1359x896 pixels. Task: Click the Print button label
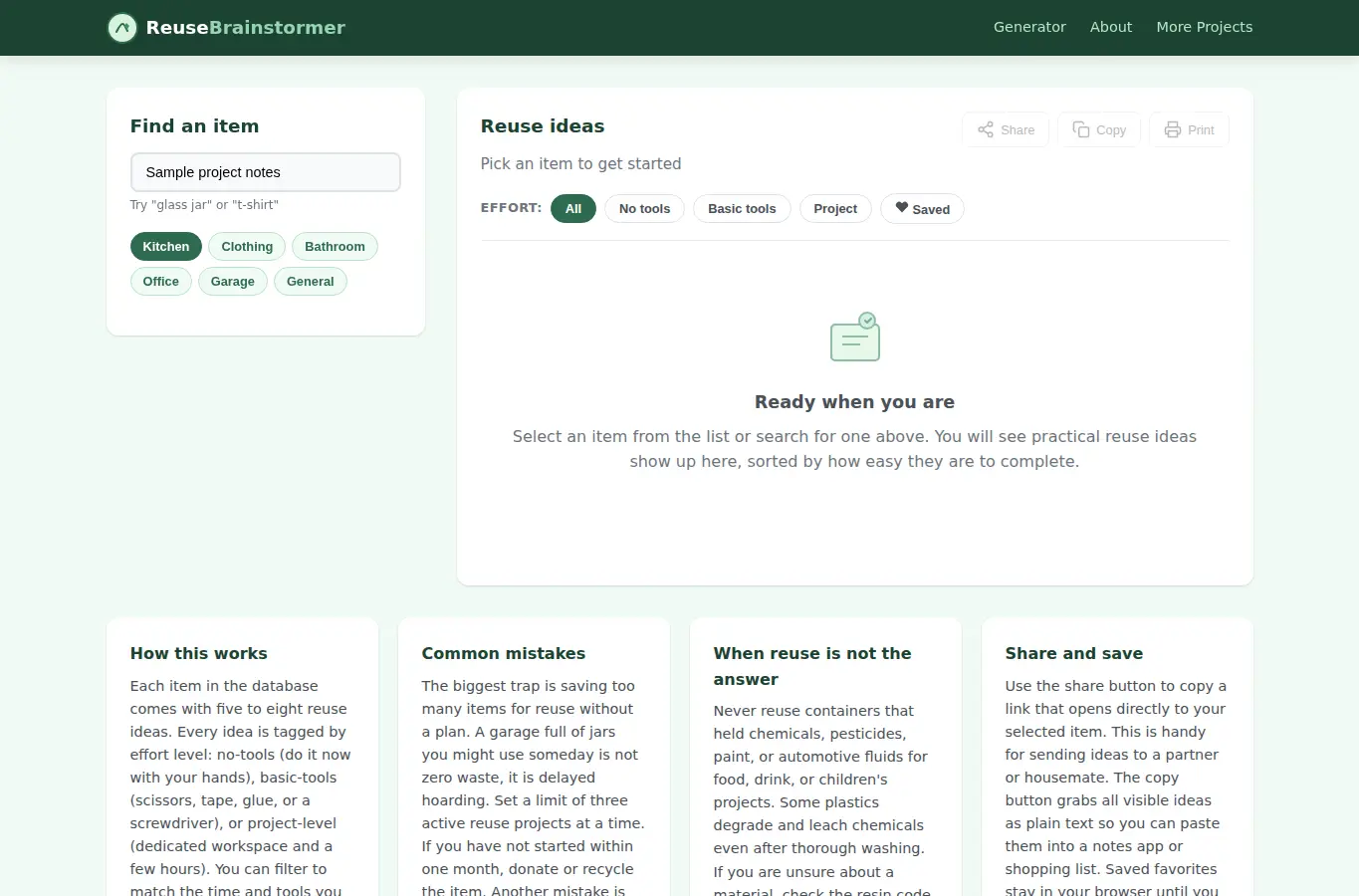[1201, 130]
